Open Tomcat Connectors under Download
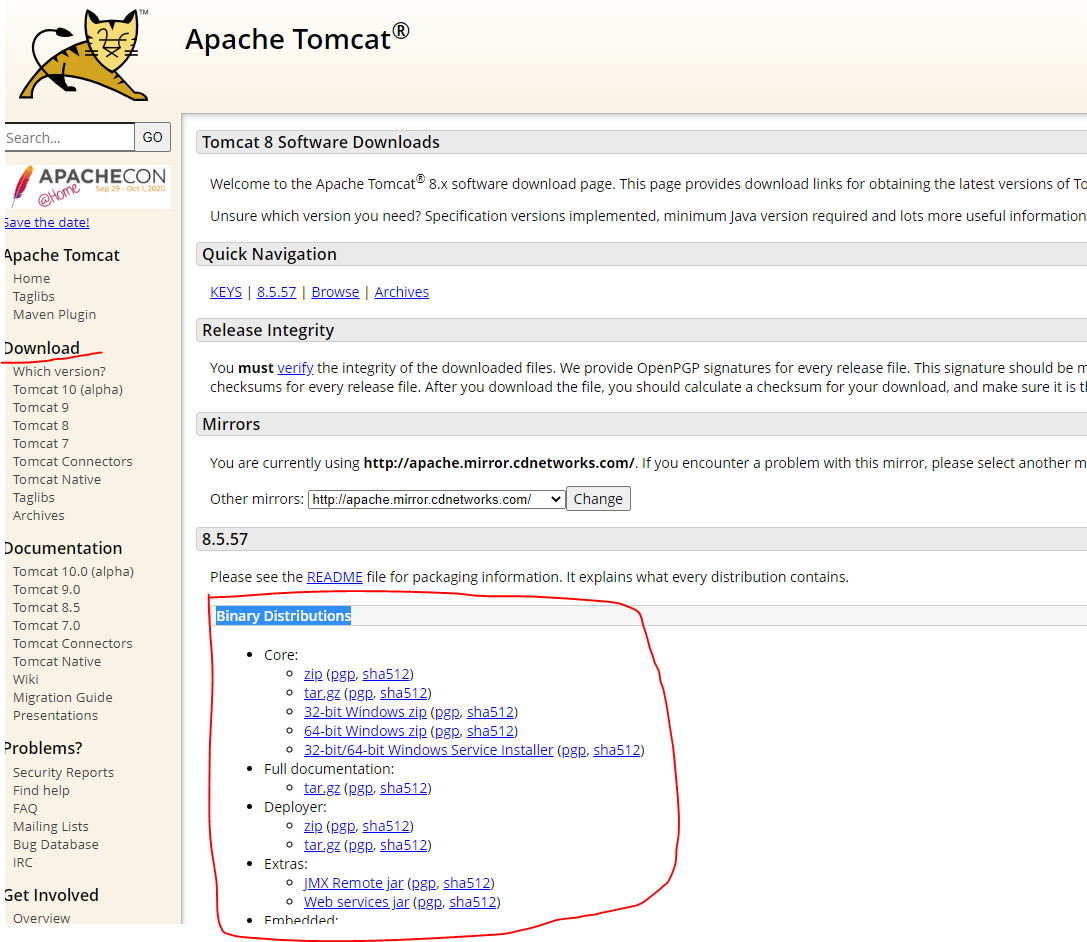Viewport: 1087px width, 942px height. tap(72, 461)
